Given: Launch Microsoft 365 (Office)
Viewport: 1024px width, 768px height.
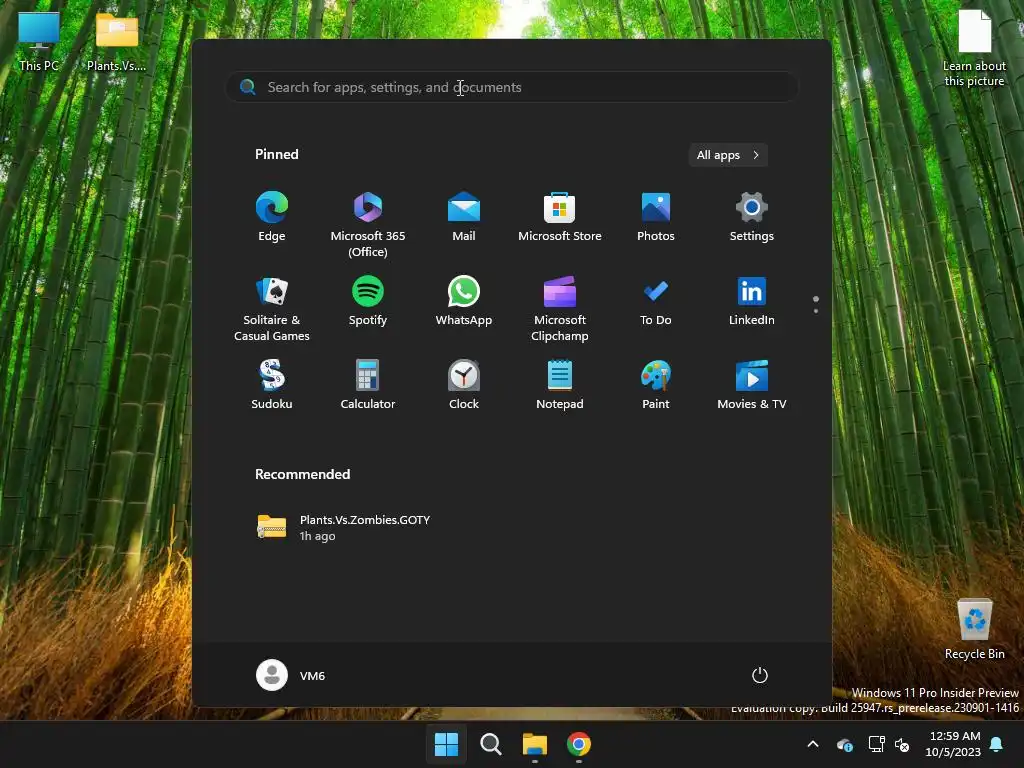Looking at the screenshot, I should click(x=368, y=225).
